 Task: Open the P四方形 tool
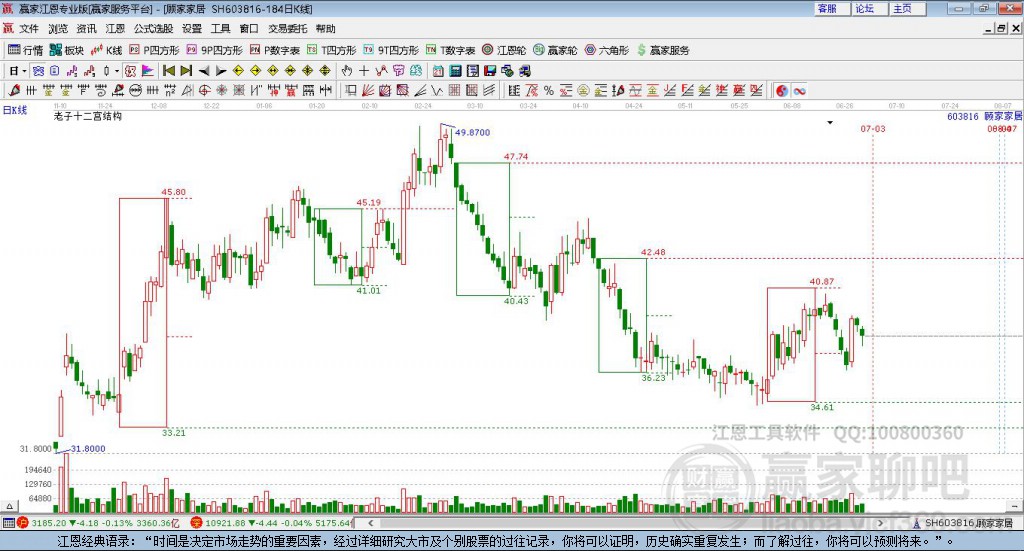[x=154, y=50]
